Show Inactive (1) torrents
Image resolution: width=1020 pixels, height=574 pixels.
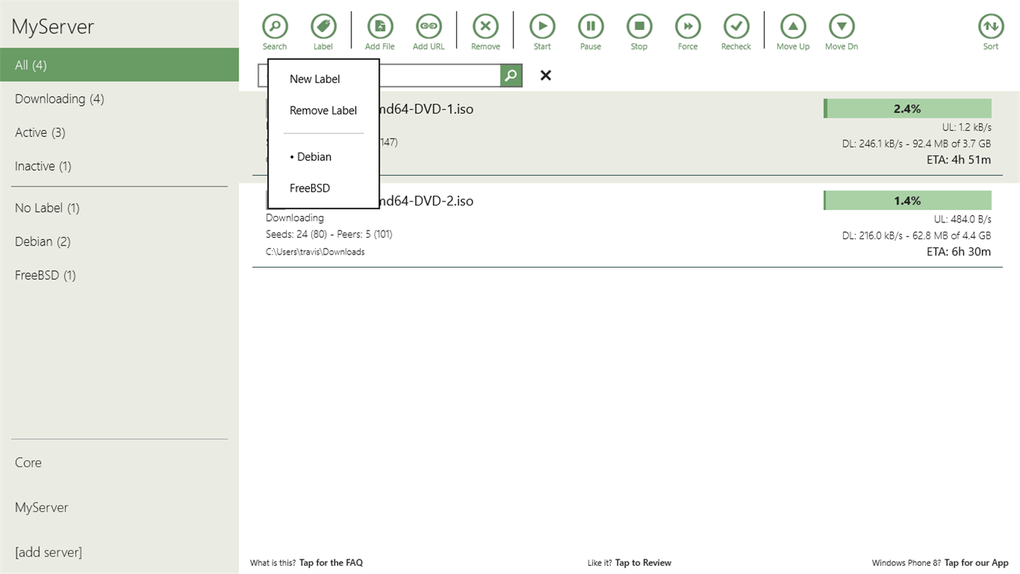pyautogui.click(x=43, y=167)
